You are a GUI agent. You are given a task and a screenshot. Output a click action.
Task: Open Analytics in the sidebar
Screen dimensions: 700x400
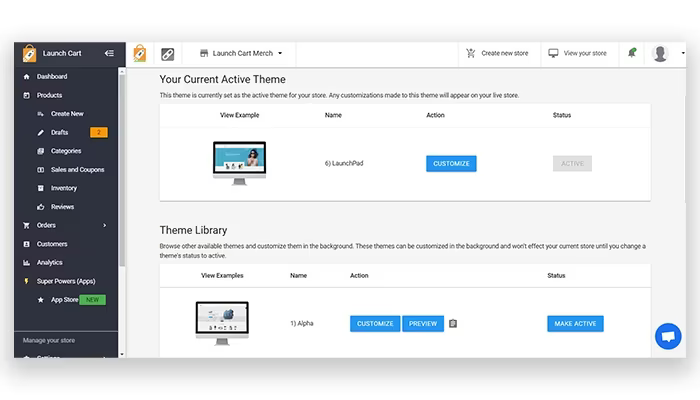[x=50, y=262]
